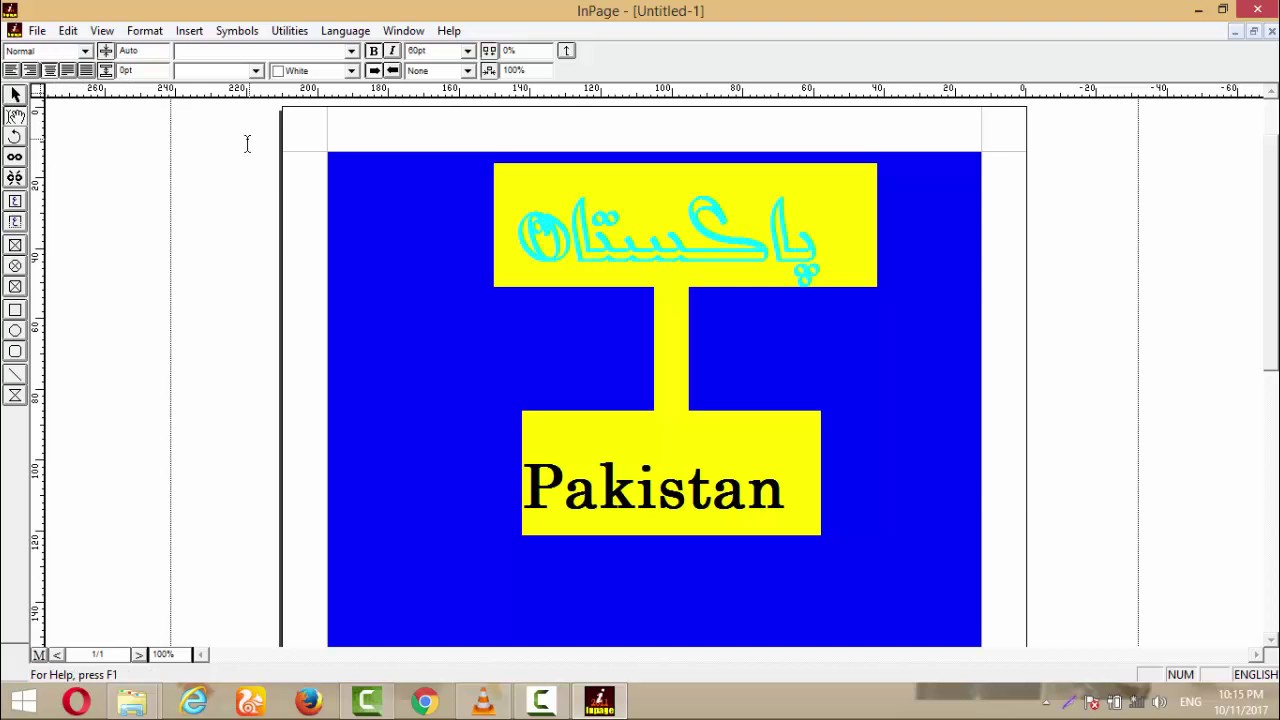This screenshot has width=1280, height=720.
Task: Set right-to-left text direction arrow
Action: 392,70
